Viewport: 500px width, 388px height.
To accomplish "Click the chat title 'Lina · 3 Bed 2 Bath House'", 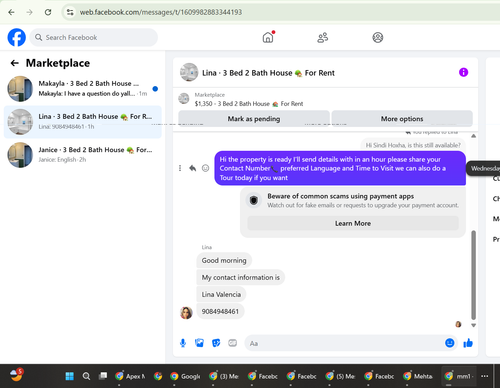I will pyautogui.click(x=268, y=73).
